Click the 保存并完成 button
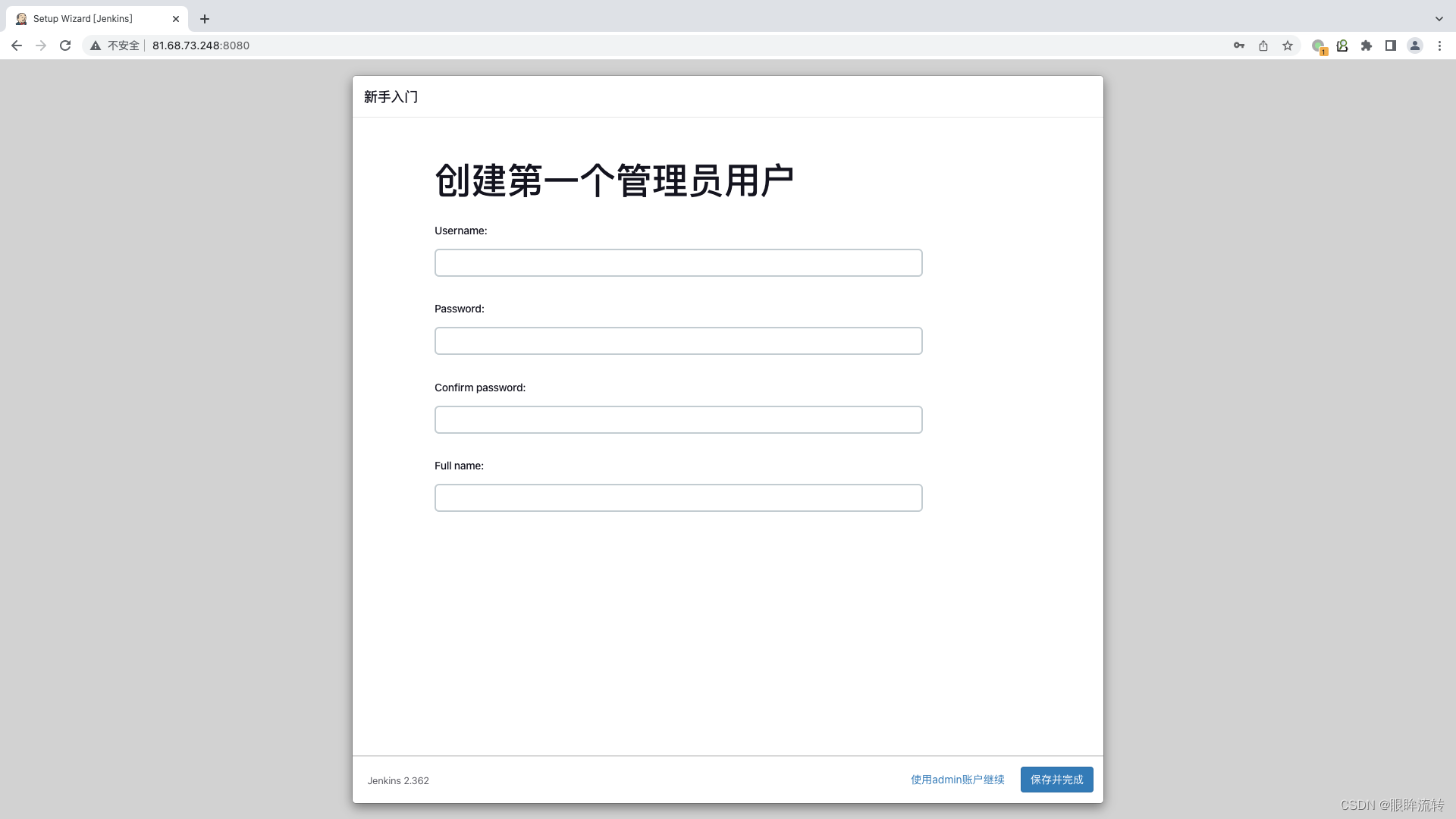 coord(1057,780)
